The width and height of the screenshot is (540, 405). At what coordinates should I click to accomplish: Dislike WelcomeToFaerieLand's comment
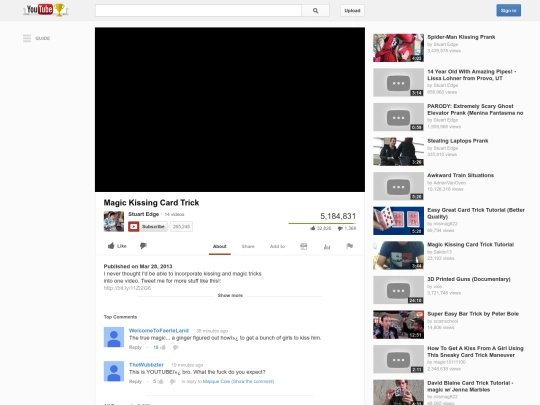[x=176, y=347]
